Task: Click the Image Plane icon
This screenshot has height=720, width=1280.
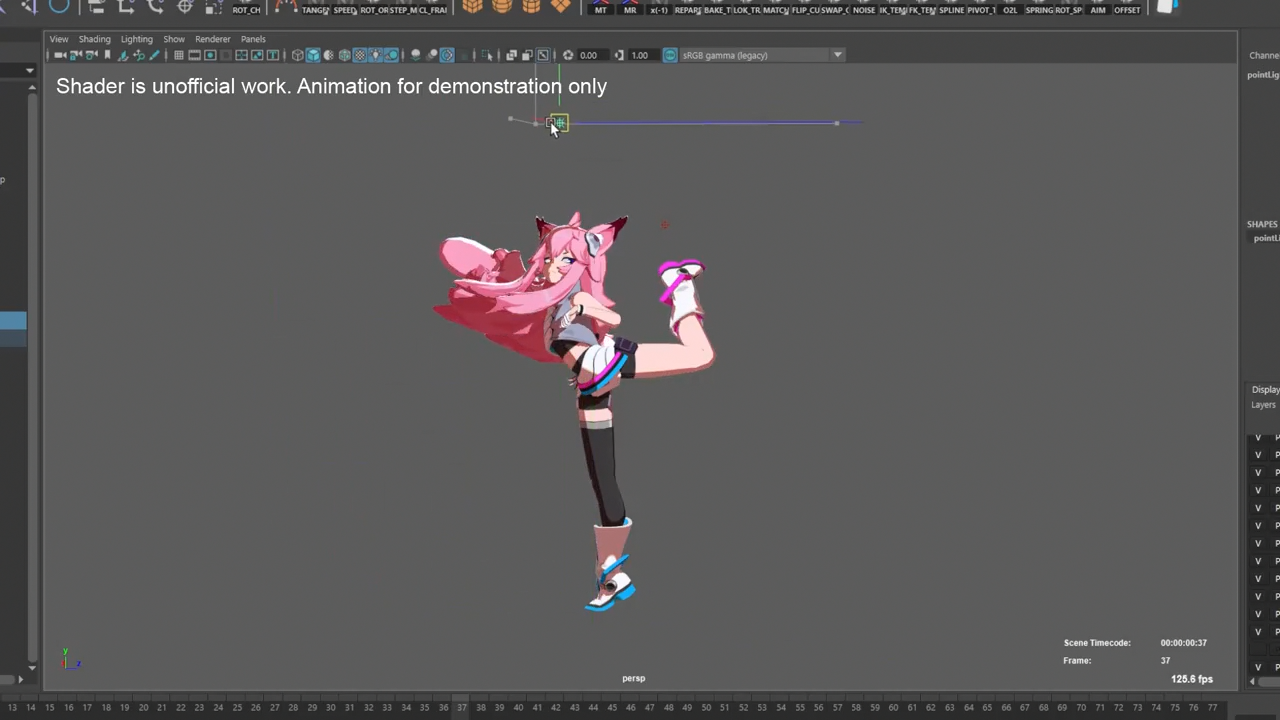Action: [x=123, y=55]
